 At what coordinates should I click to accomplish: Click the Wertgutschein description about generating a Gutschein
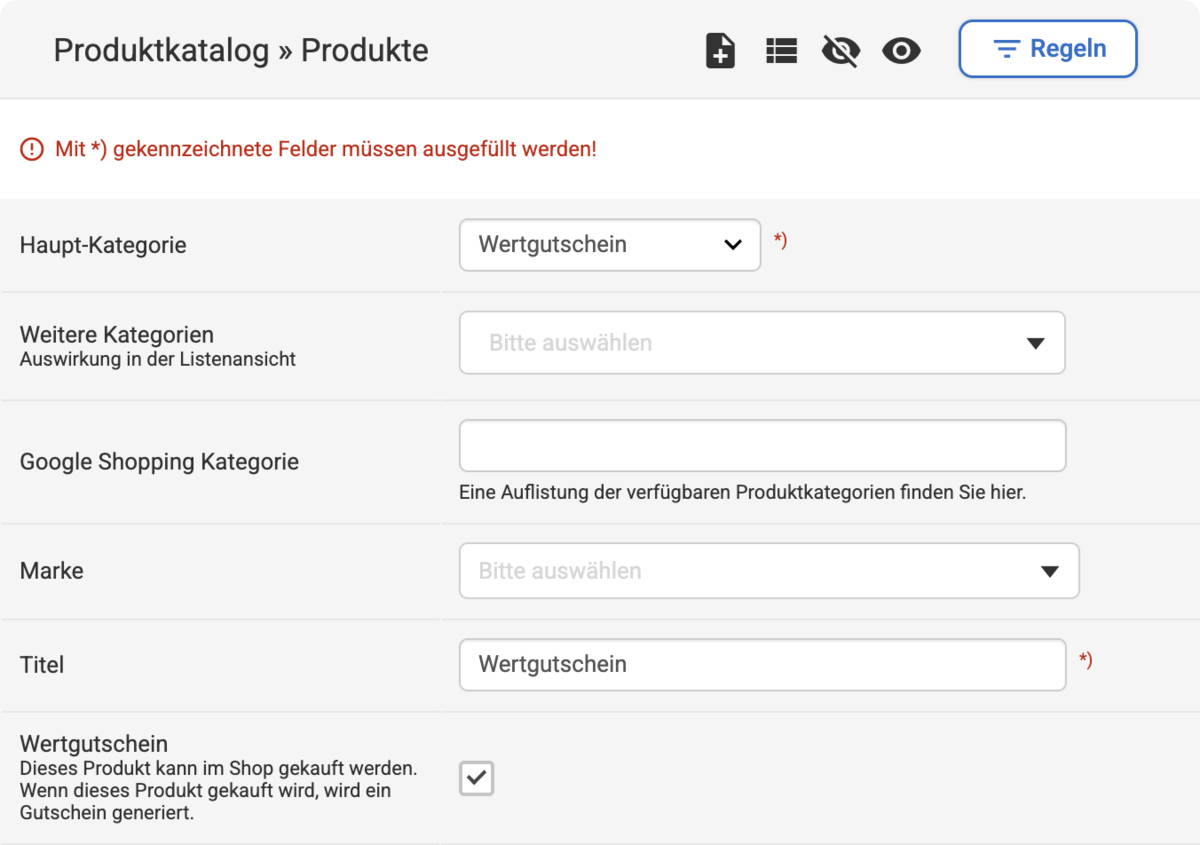(x=219, y=791)
